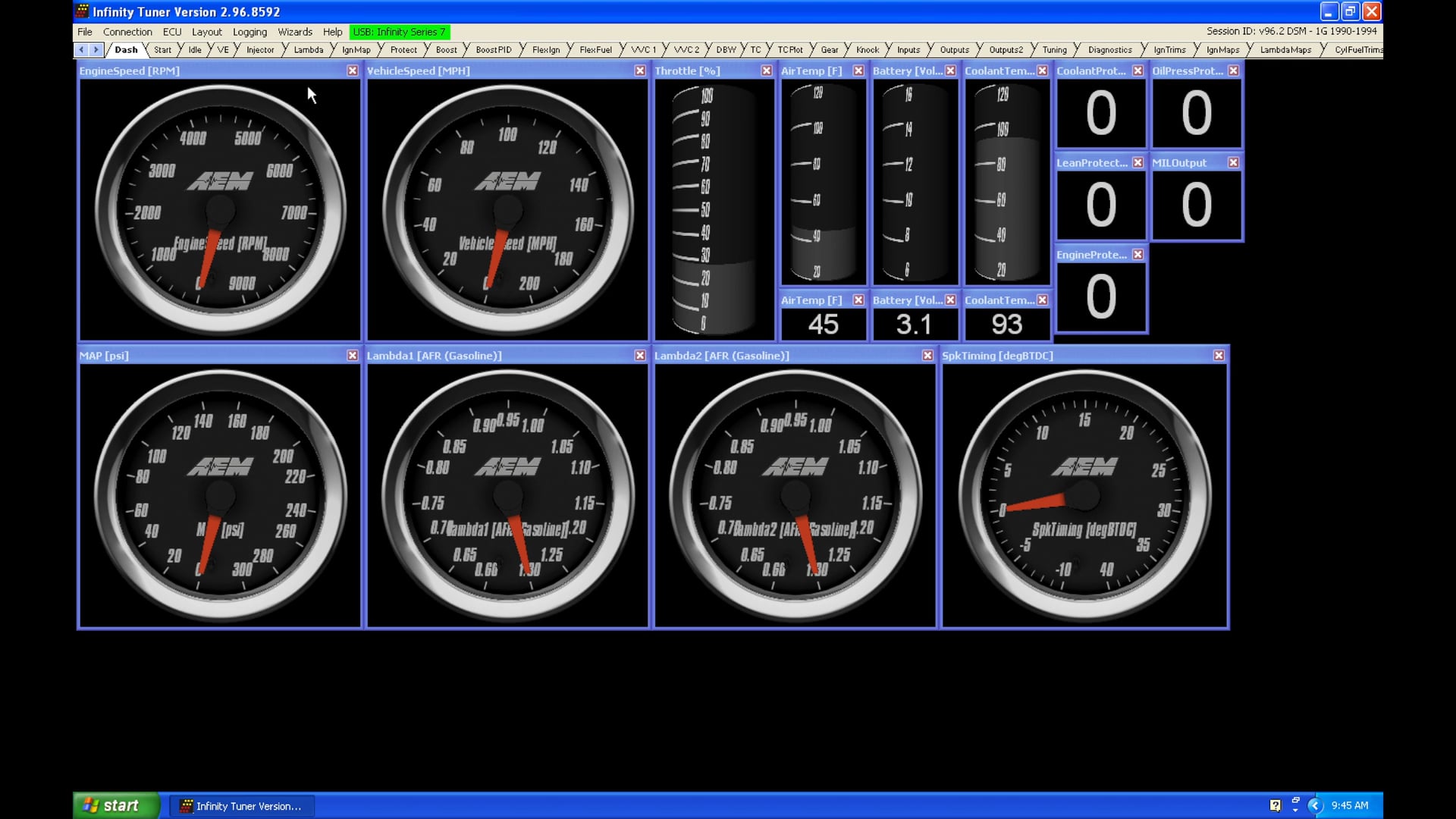Click the Infinity Tuner button on the taskbar
This screenshot has height=819, width=1456.
[241, 806]
